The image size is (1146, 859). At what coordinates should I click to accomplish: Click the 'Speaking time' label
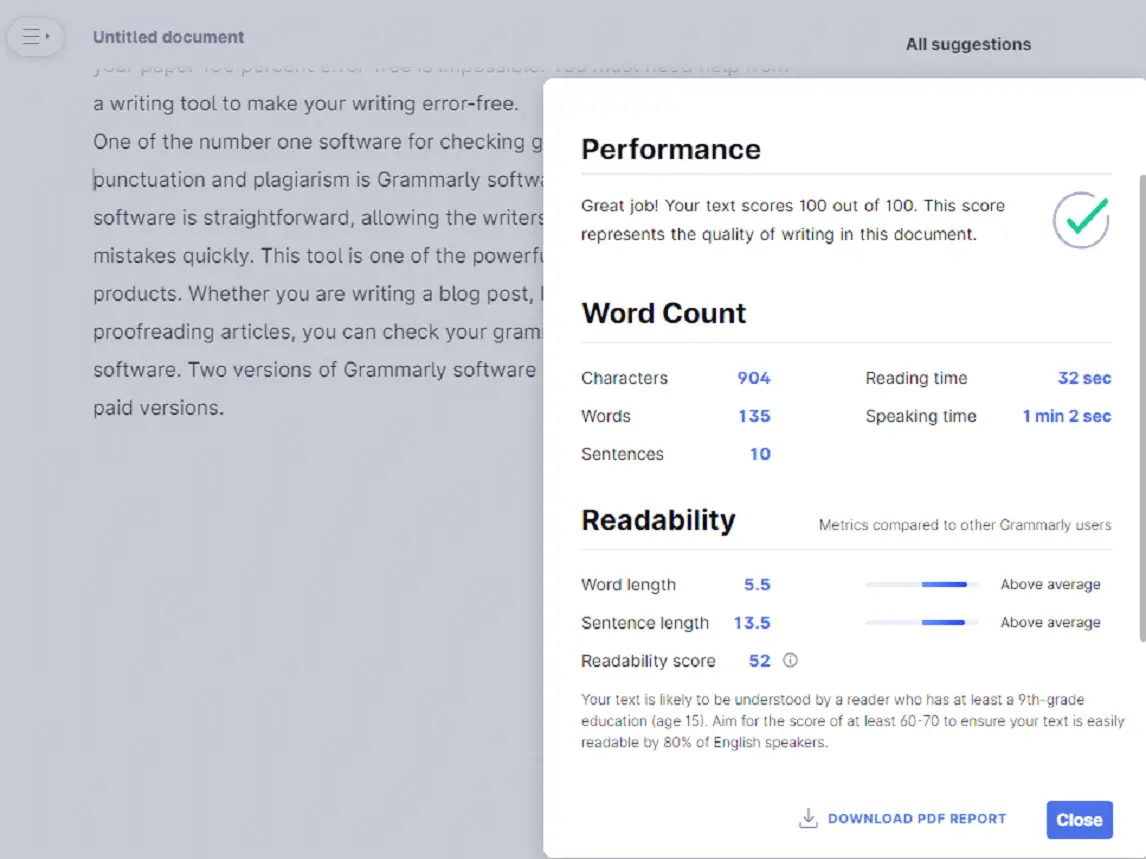click(921, 416)
